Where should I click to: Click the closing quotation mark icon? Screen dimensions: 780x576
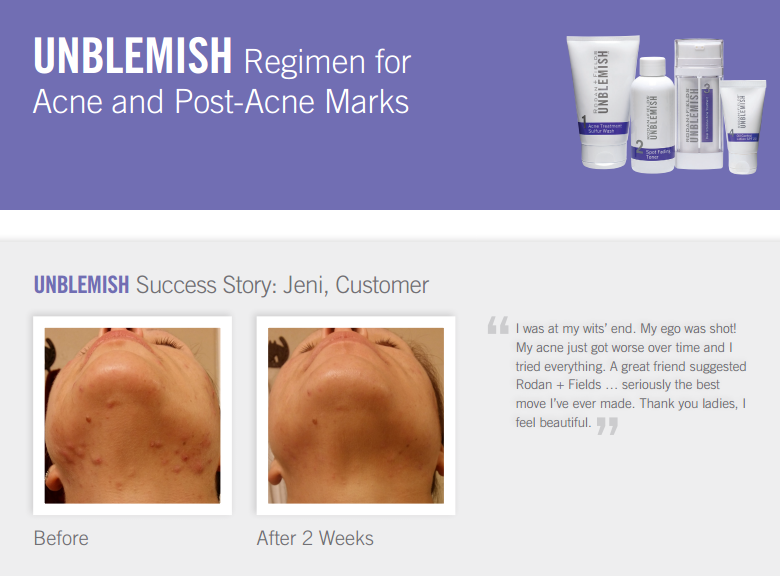click(x=607, y=426)
